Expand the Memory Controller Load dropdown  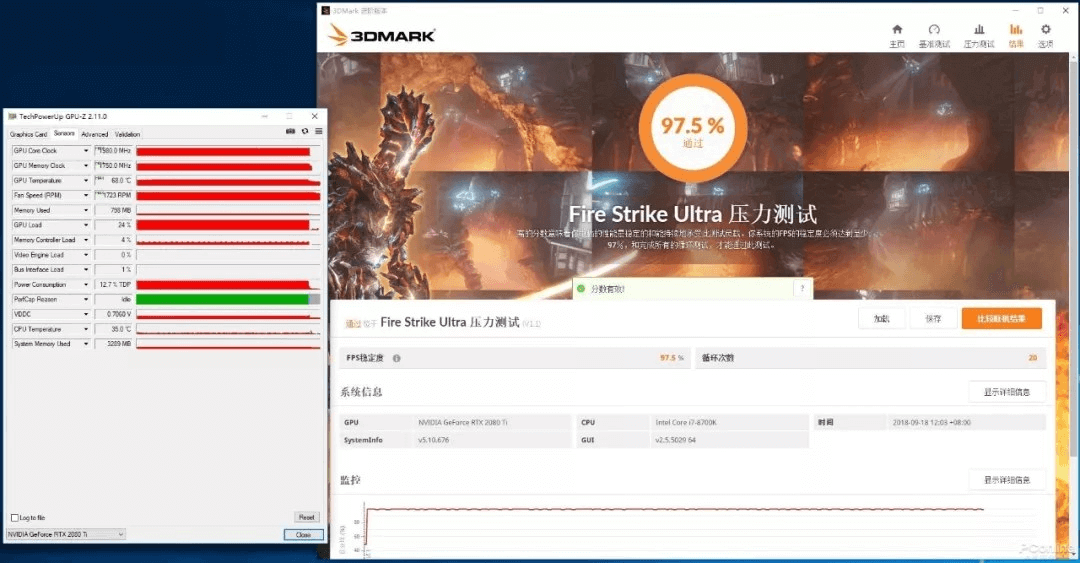[x=86, y=240]
